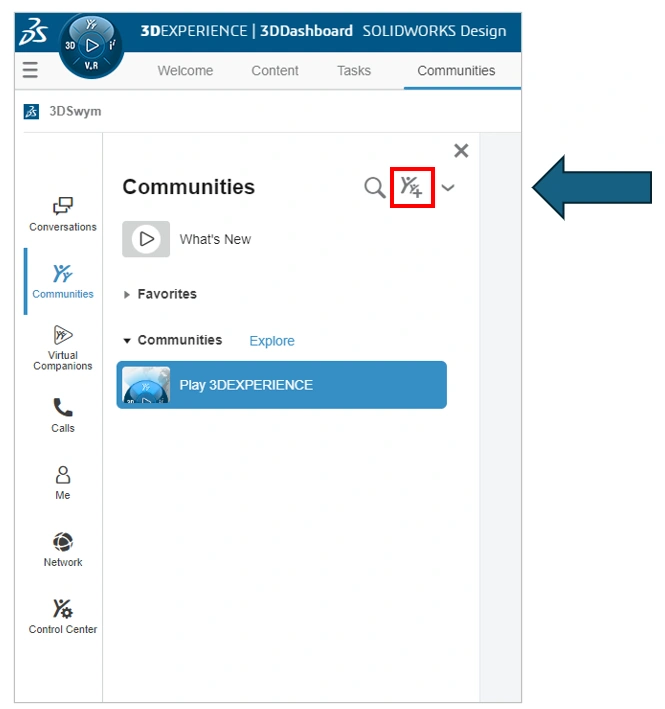Open the chevron dropdown beside create community
Image resolution: width=665 pixels, height=709 pixels.
(448, 187)
